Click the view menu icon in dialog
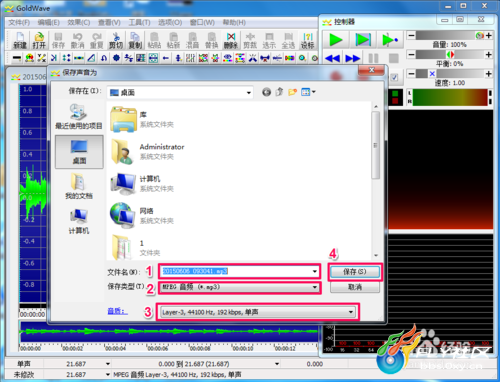This screenshot has height=382, width=500. [308, 92]
